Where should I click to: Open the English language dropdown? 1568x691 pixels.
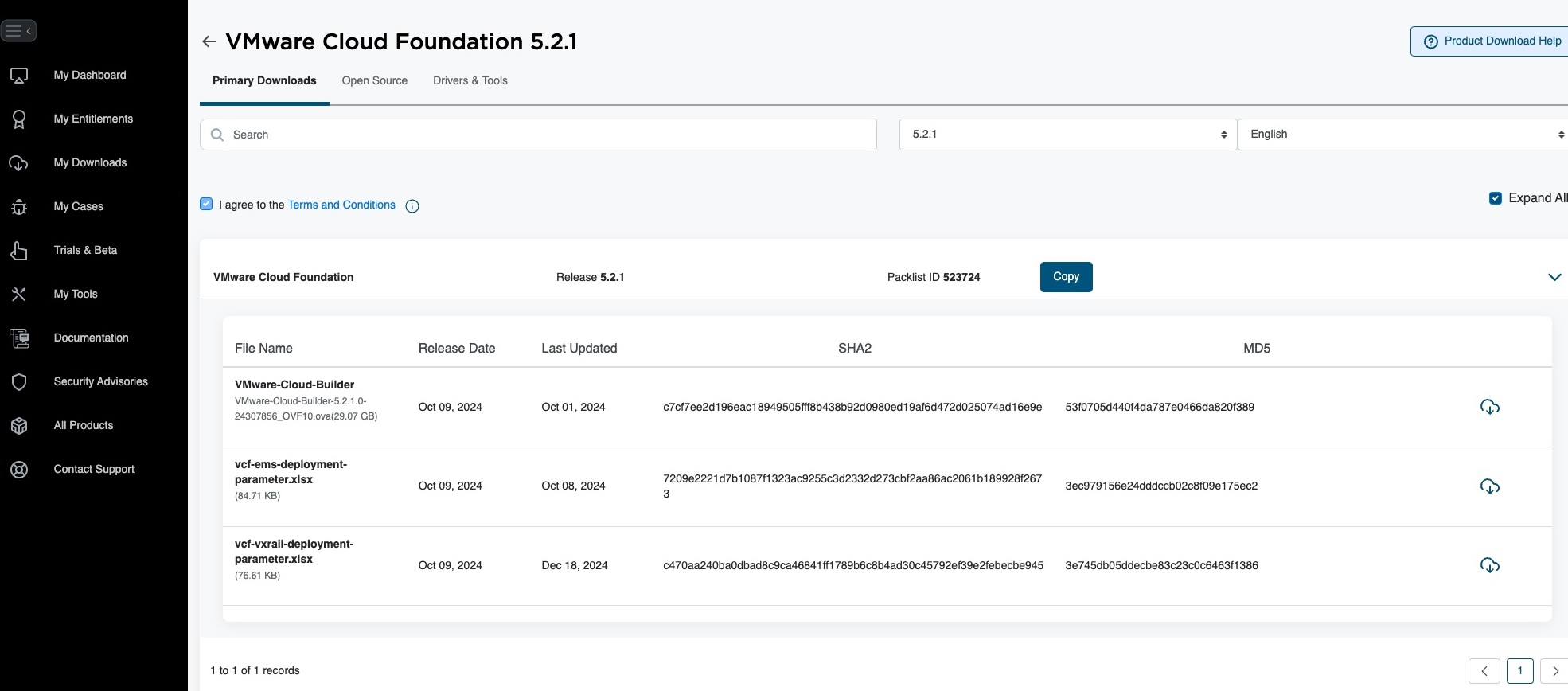click(x=1402, y=135)
